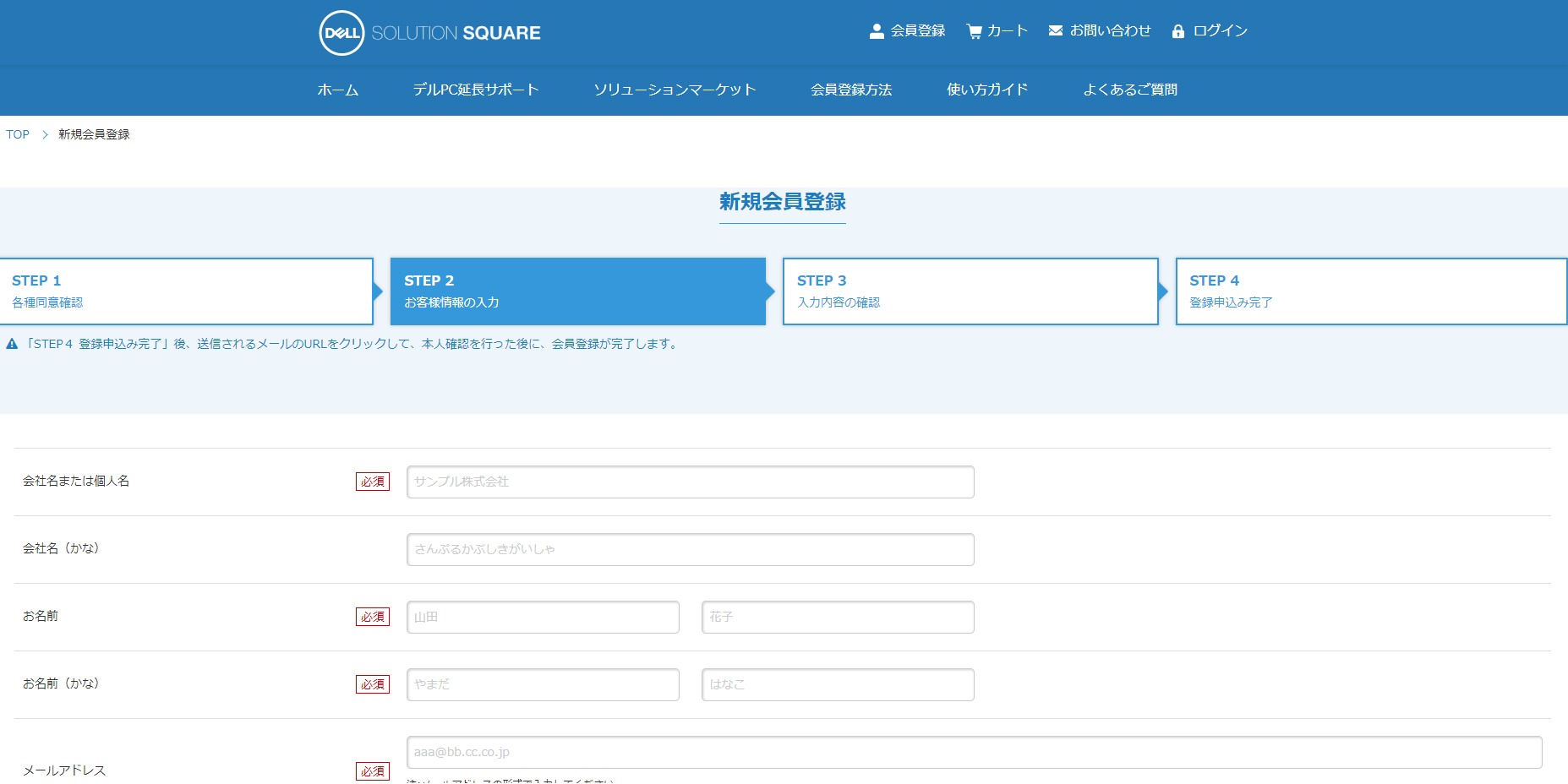Viewport: 1568px width, 784px height.
Task: Click the 花子 first name field
Action: (838, 617)
